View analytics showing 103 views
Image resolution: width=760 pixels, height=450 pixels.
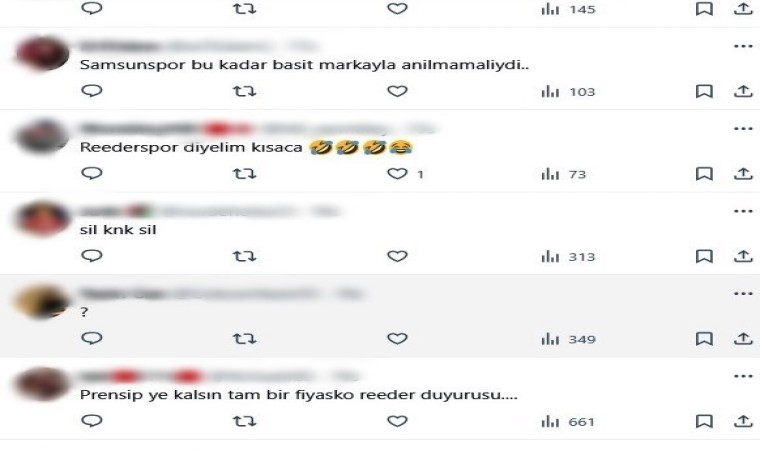click(568, 92)
